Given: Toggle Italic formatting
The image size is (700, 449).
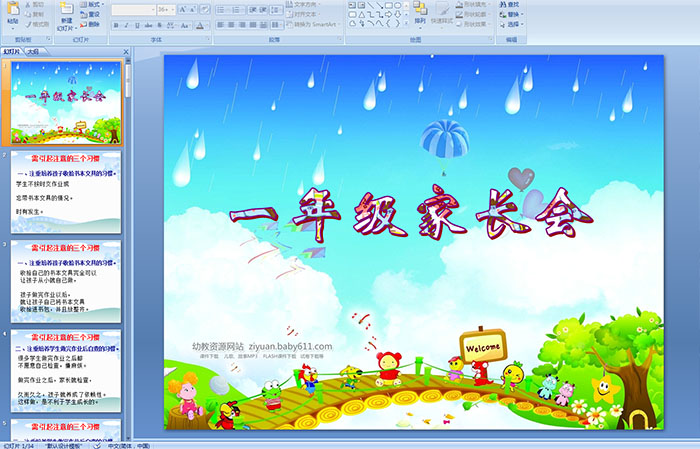Looking at the screenshot, I should coord(126,25).
